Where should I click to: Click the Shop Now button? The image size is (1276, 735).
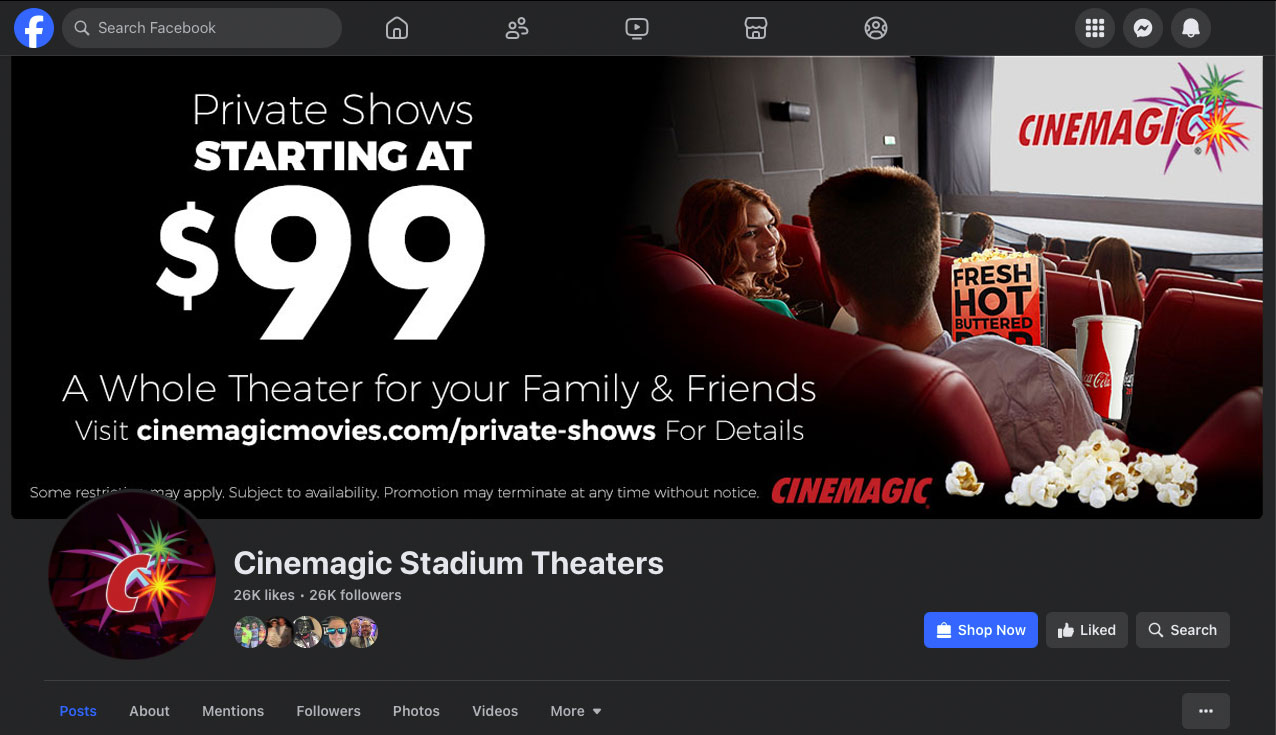[x=981, y=630]
